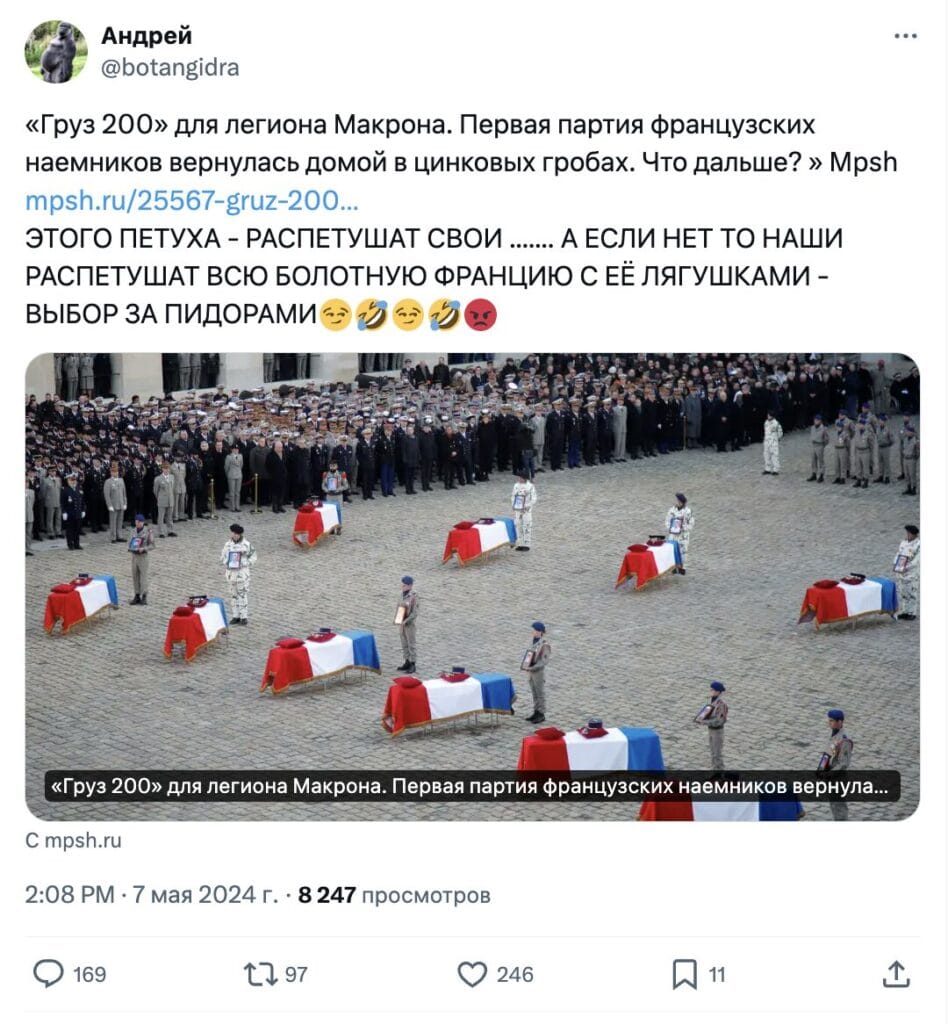The width and height of the screenshot is (948, 1024).
Task: Click the repost arrows icon
Action: pyautogui.click(x=261, y=974)
